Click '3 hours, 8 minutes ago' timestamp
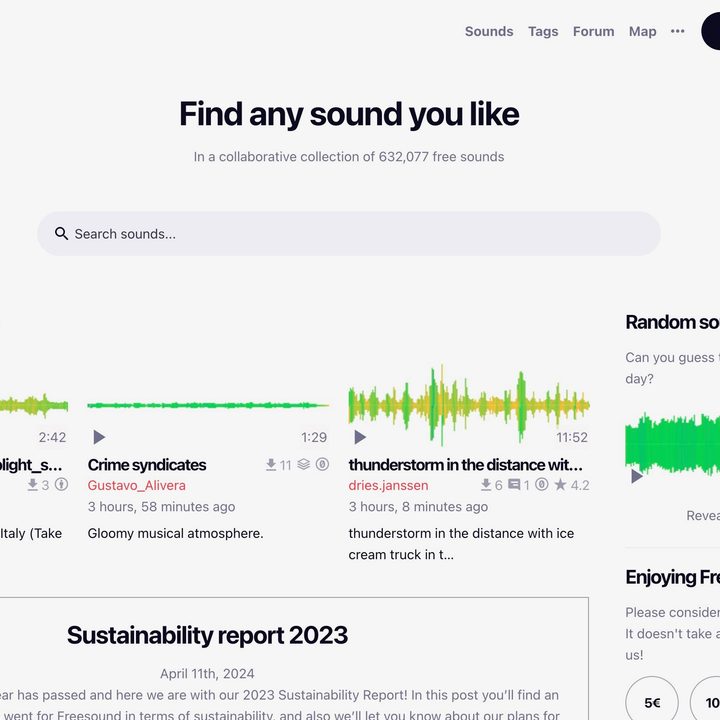720x720 pixels. coord(418,507)
